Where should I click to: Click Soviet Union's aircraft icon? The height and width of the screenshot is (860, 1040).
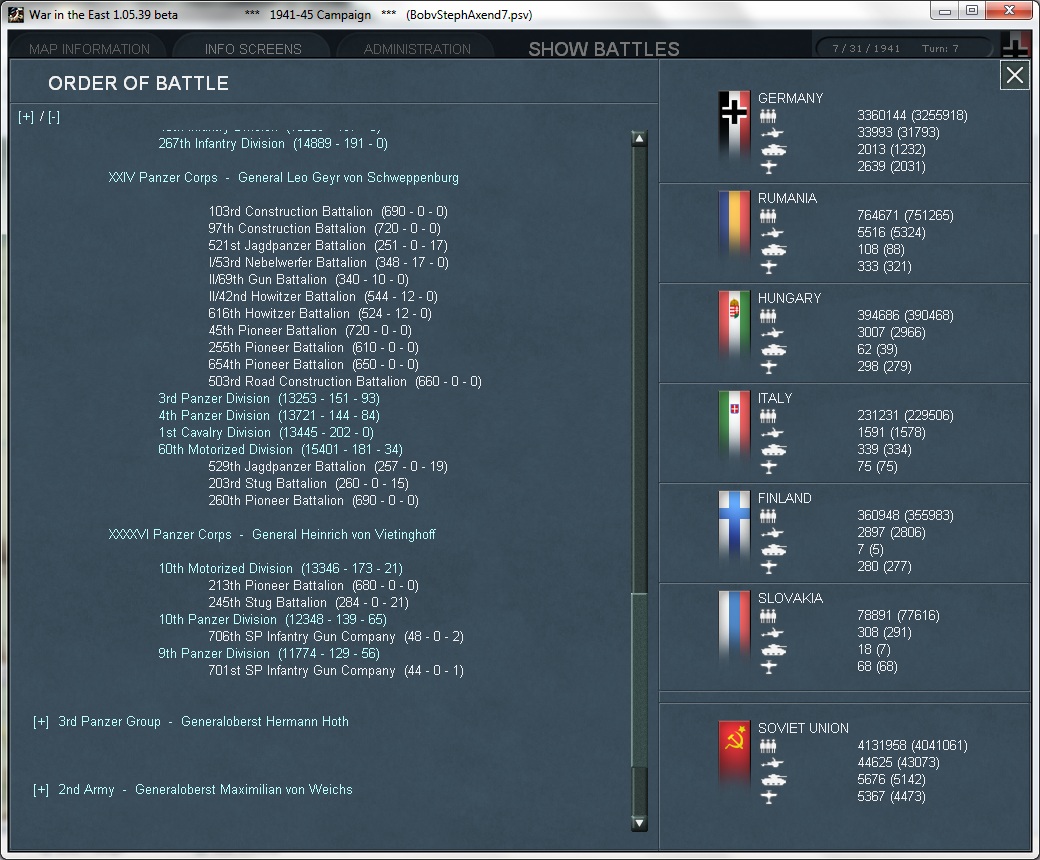tap(769, 798)
